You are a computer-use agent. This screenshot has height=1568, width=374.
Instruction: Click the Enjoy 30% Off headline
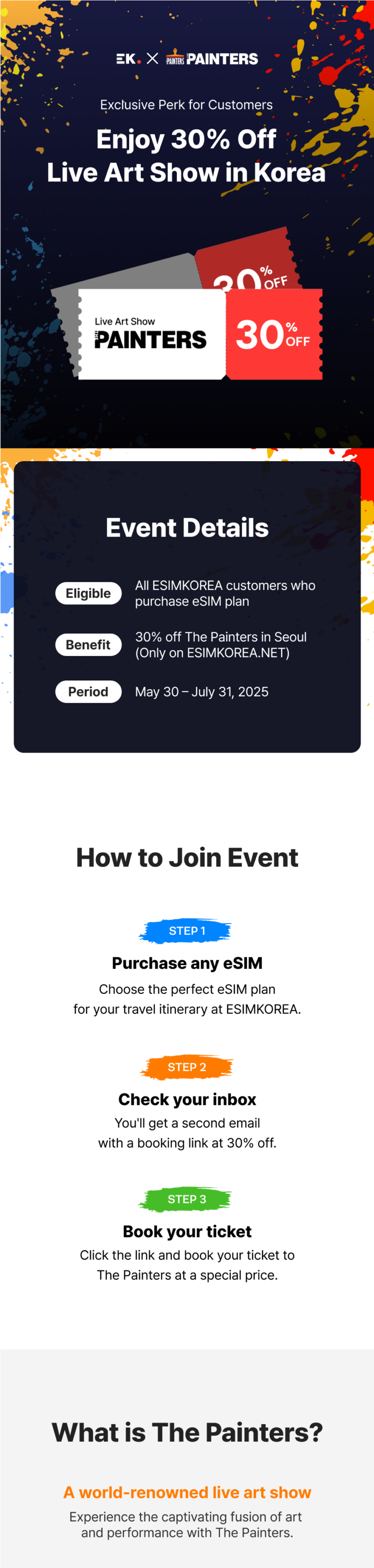pyautogui.click(x=187, y=139)
